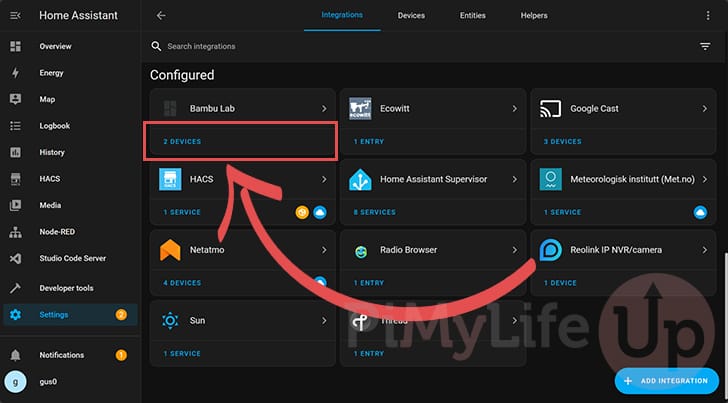728x403 pixels.
Task: Click the Reolink camera logo
Action: (x=551, y=250)
